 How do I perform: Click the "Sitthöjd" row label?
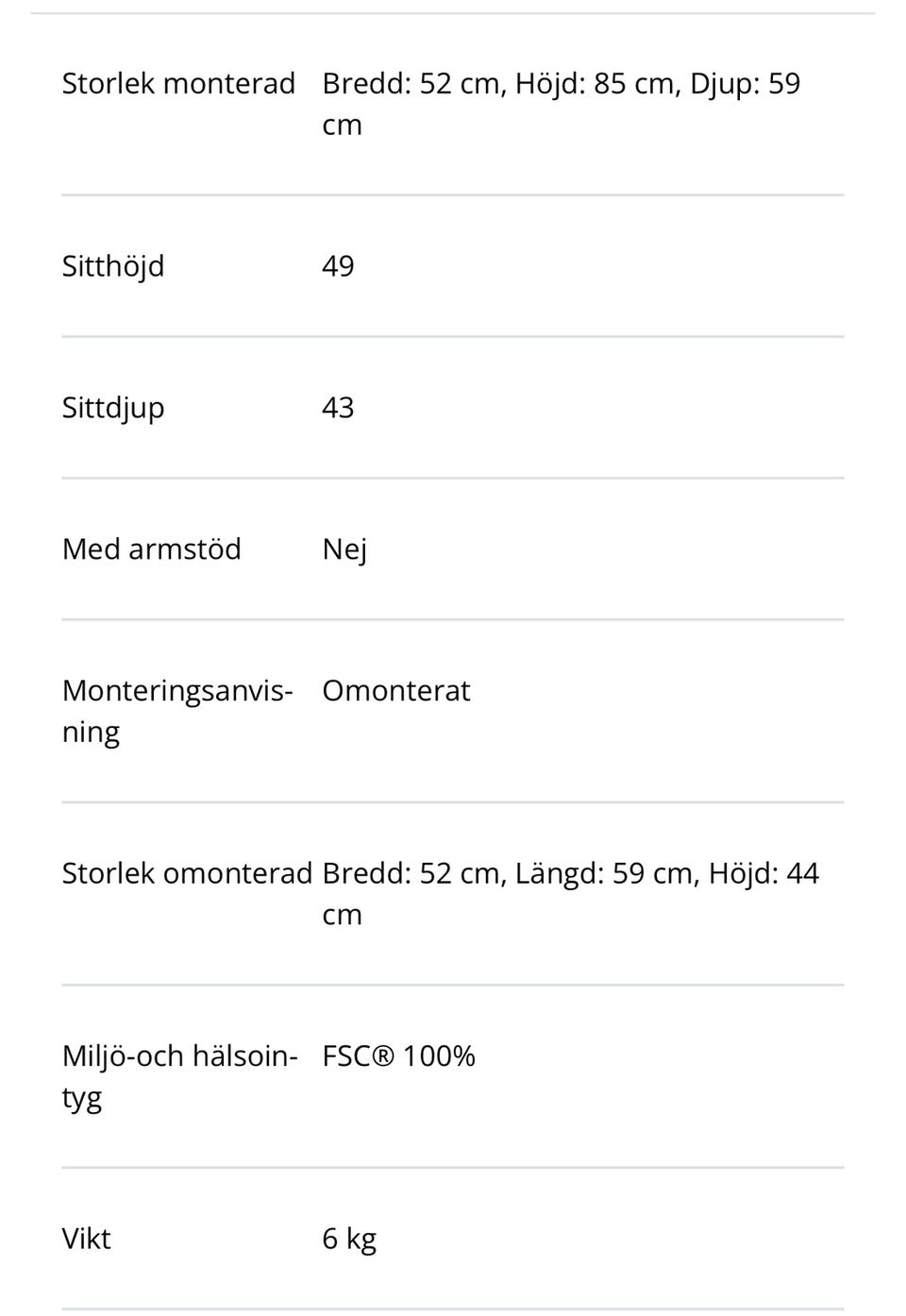(113, 265)
